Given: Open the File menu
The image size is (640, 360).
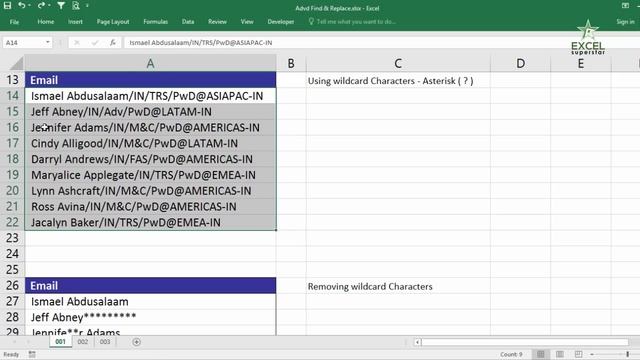Looking at the screenshot, I should 14,22.
